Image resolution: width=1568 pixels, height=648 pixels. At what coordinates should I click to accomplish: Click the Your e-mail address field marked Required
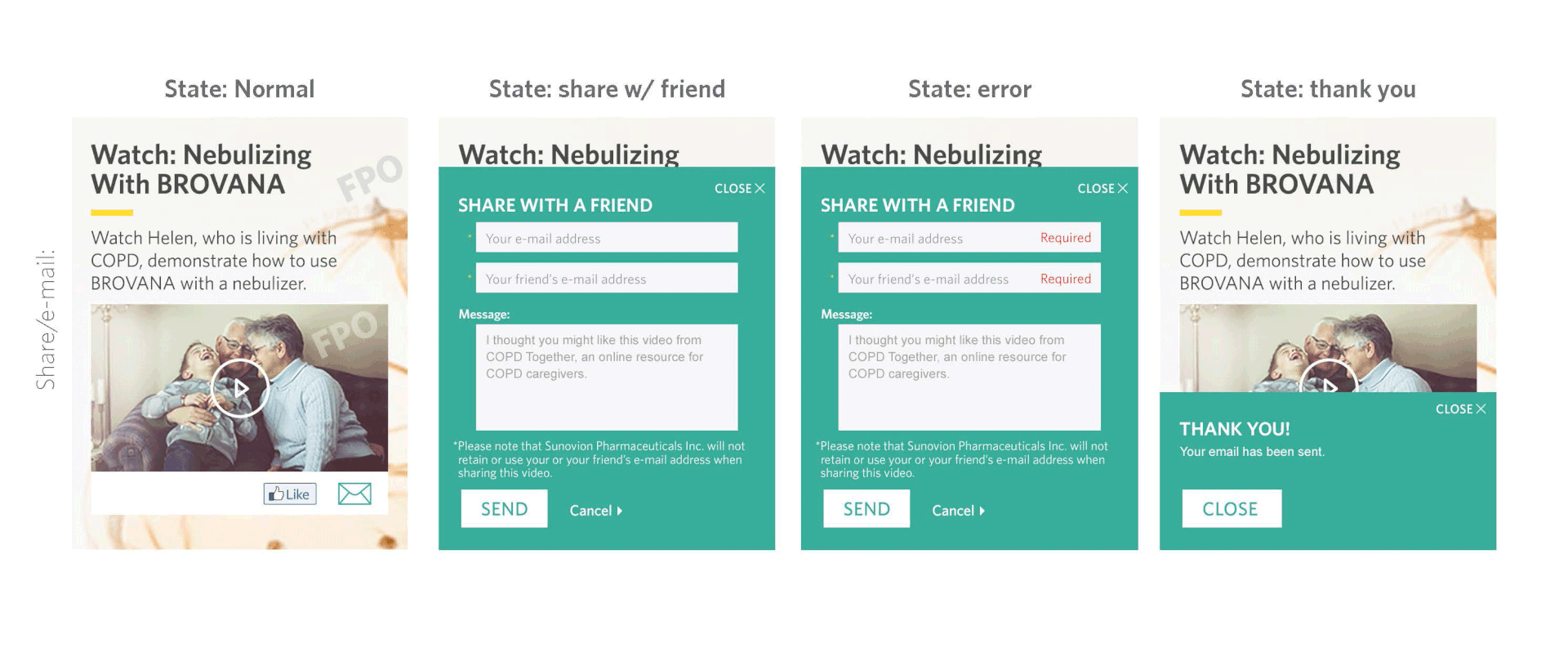click(969, 238)
